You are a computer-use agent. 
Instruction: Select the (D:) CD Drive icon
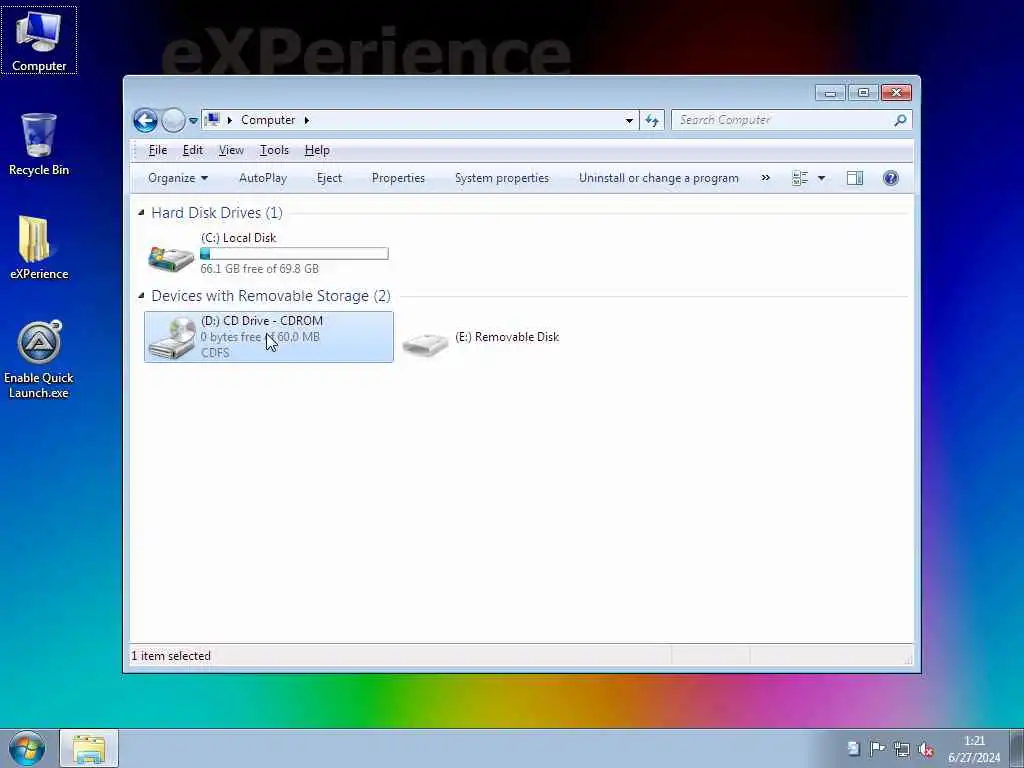172,337
